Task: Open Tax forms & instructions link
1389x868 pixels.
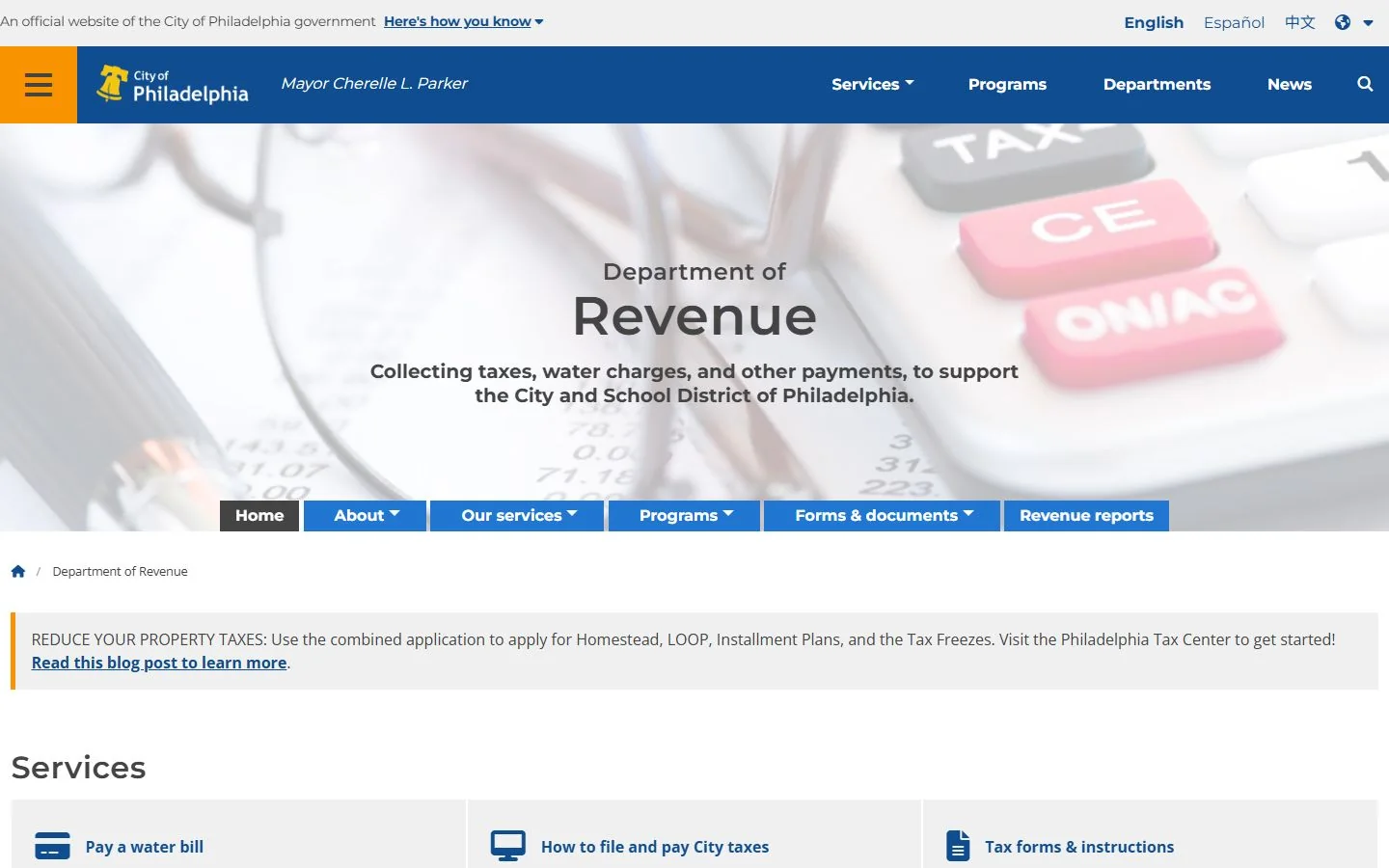Action: click(1079, 847)
